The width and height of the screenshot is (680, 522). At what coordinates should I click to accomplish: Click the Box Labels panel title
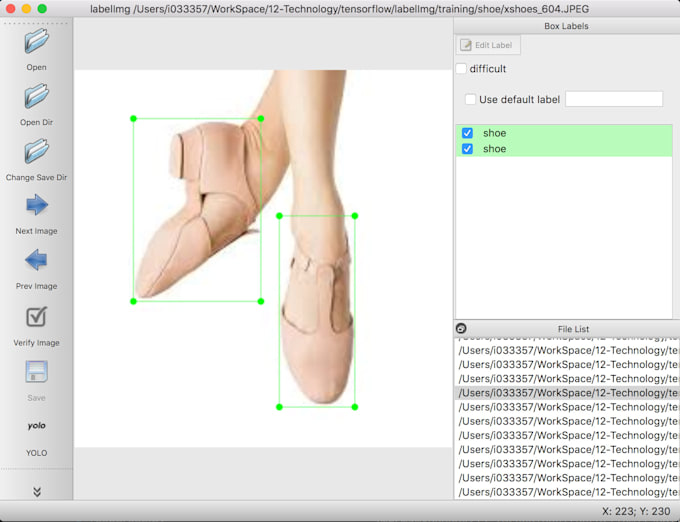pyautogui.click(x=566, y=26)
